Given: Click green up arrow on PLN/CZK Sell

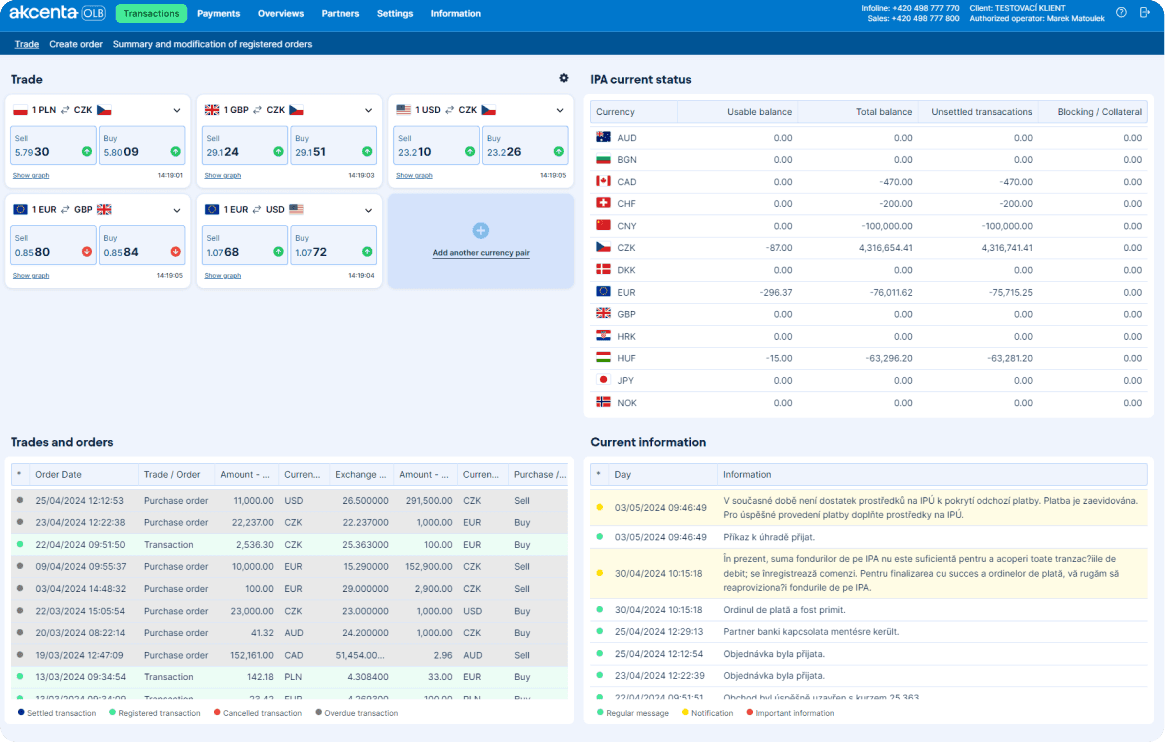Looking at the screenshot, I should (87, 152).
